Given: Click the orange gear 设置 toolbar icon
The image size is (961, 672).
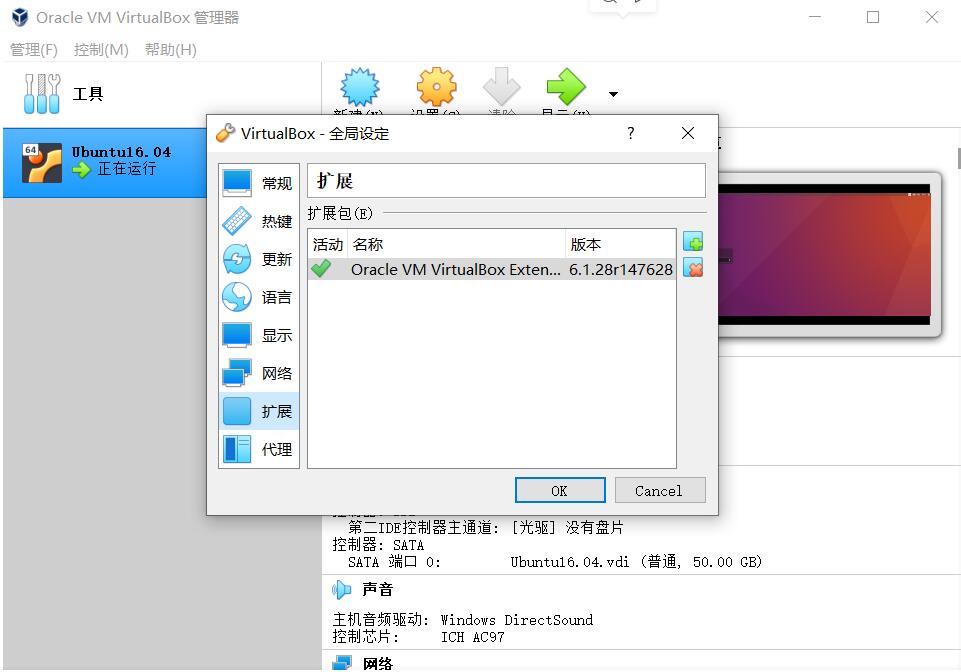Looking at the screenshot, I should point(436,90).
